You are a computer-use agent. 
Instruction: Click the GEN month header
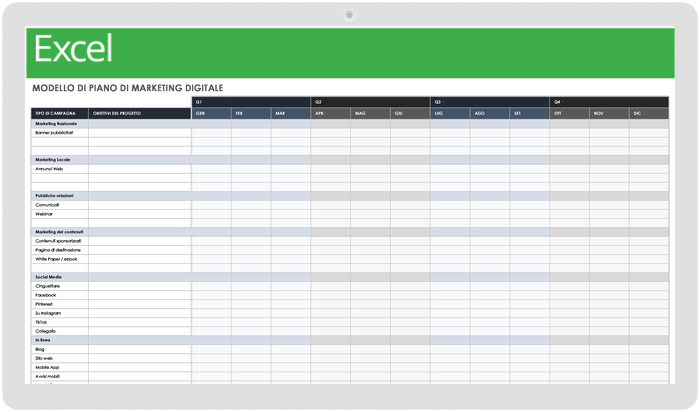212,113
